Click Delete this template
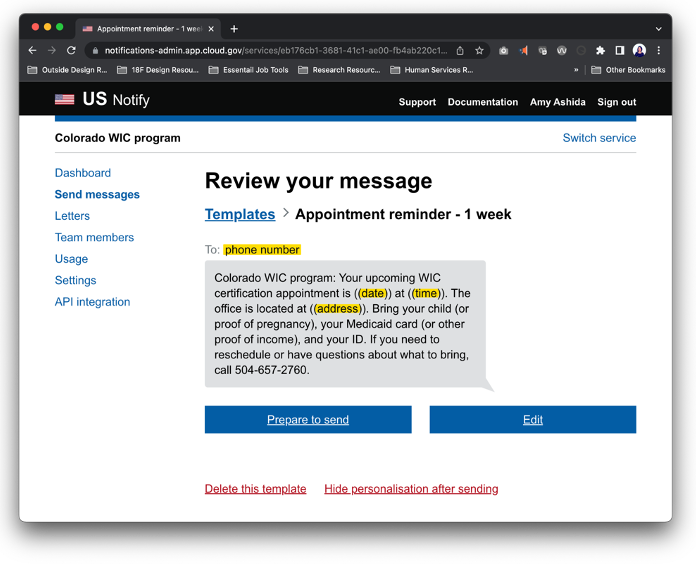Screen dimensions: 697x564 tap(256, 489)
